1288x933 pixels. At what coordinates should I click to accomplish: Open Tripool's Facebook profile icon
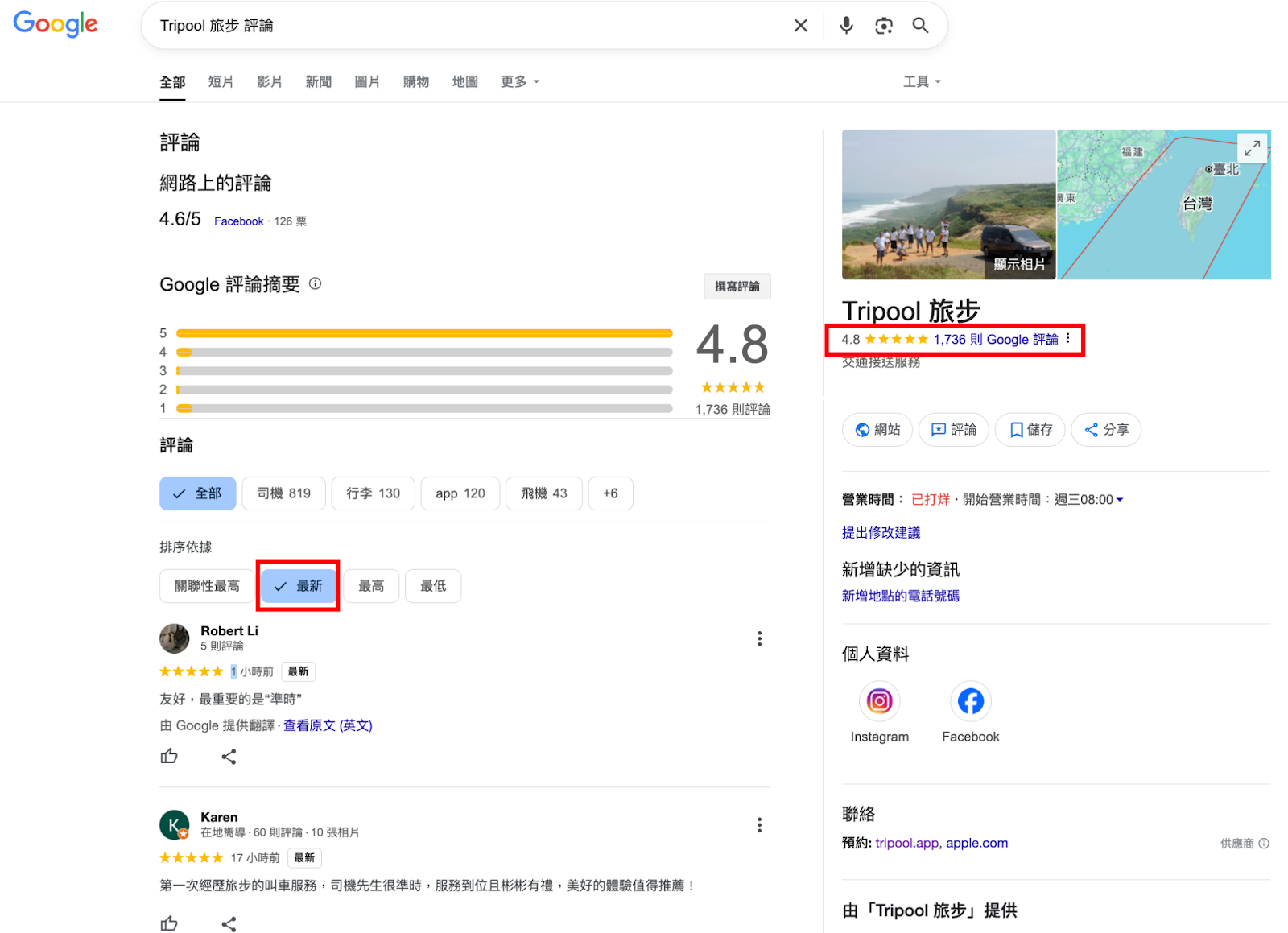(x=971, y=701)
